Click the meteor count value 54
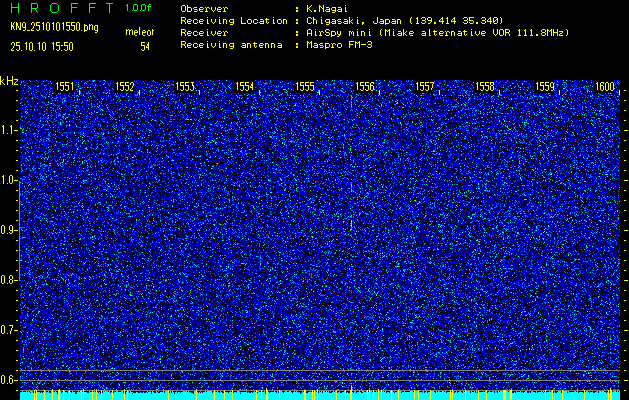 click(145, 46)
